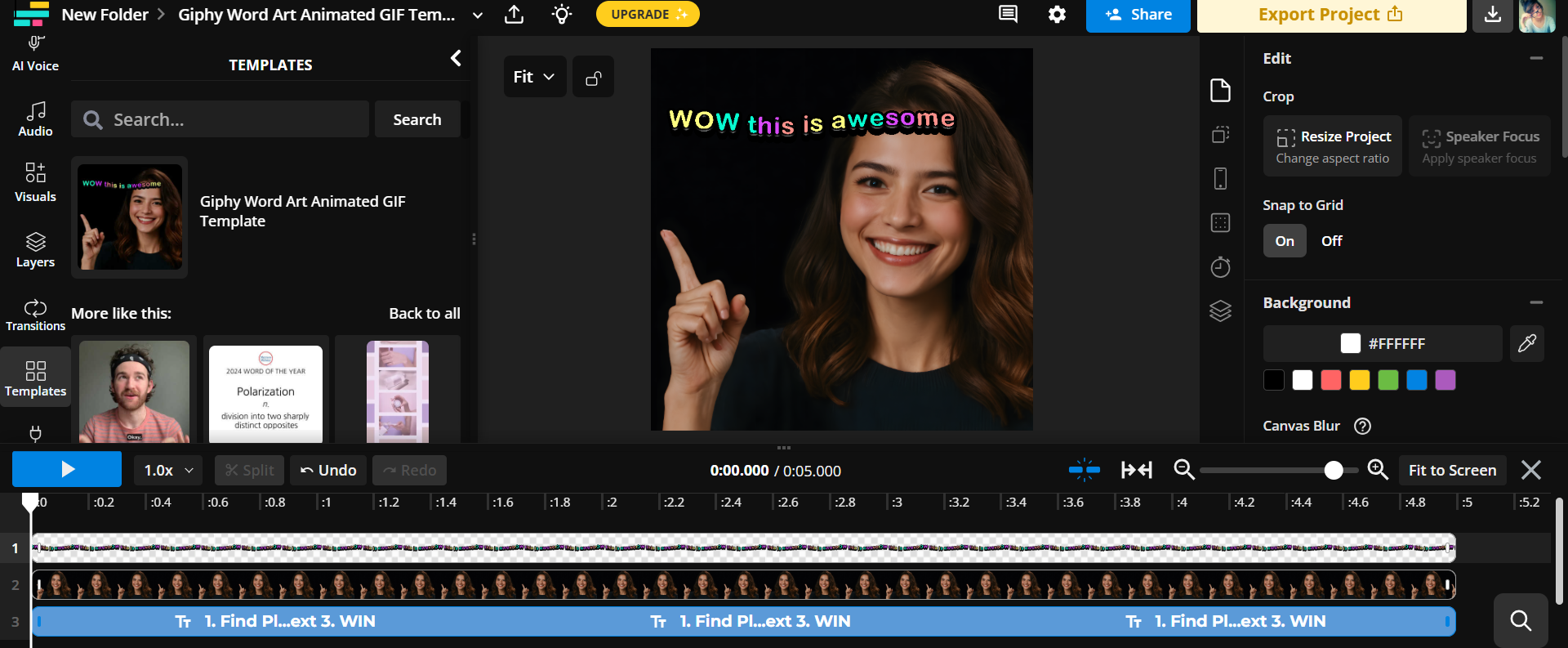Image resolution: width=1568 pixels, height=648 pixels.
Task: Open the 1.0x playback speed dropdown
Action: click(167, 471)
